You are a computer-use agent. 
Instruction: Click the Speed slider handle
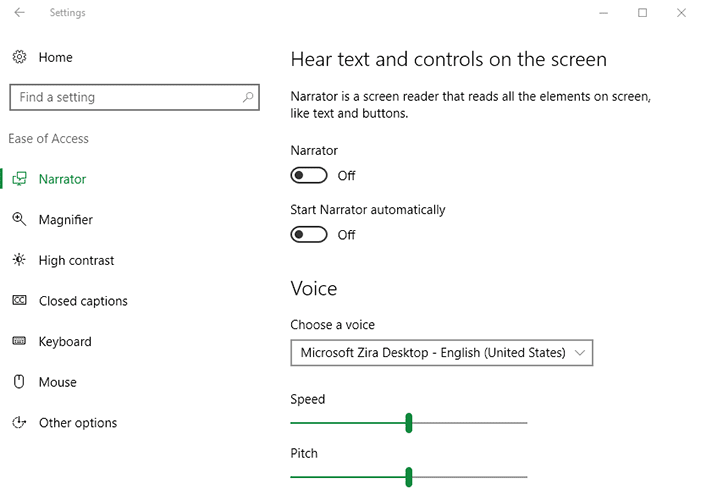pyautogui.click(x=409, y=423)
